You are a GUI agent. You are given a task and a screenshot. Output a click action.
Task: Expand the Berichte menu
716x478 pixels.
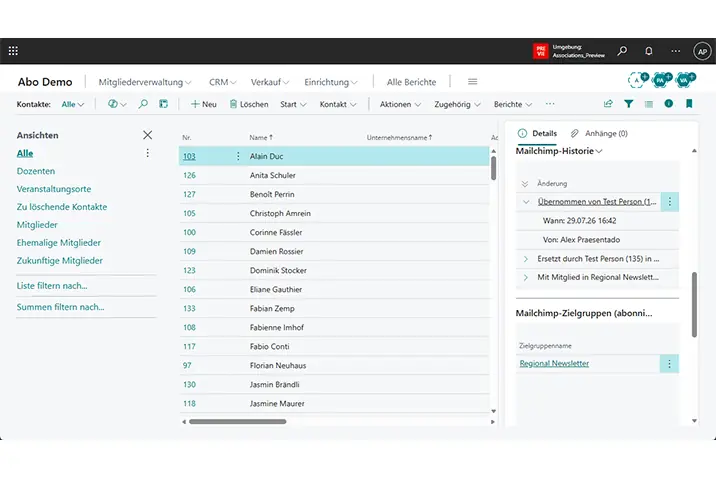513,104
